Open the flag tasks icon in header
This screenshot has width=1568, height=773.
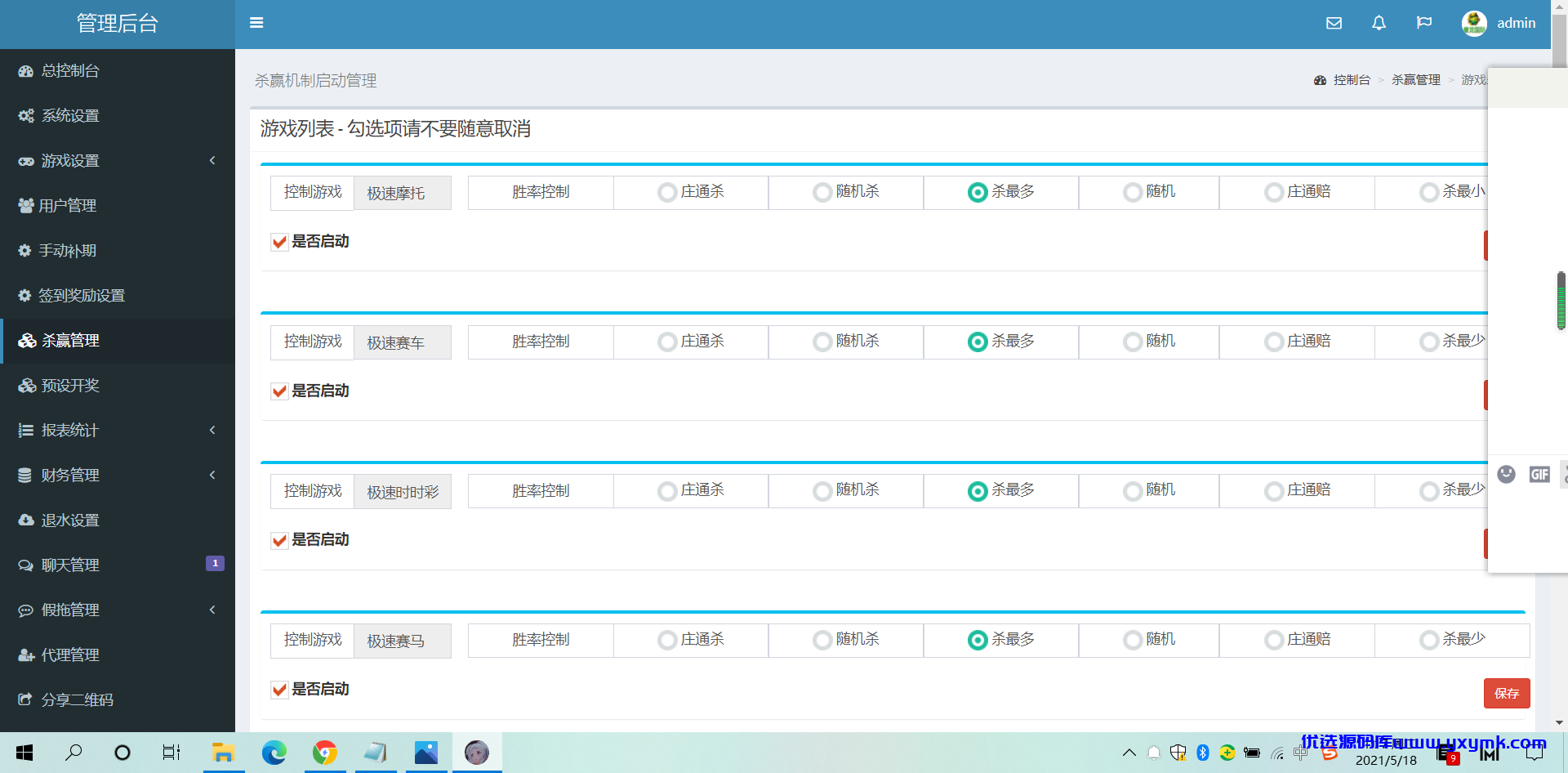pyautogui.click(x=1423, y=23)
